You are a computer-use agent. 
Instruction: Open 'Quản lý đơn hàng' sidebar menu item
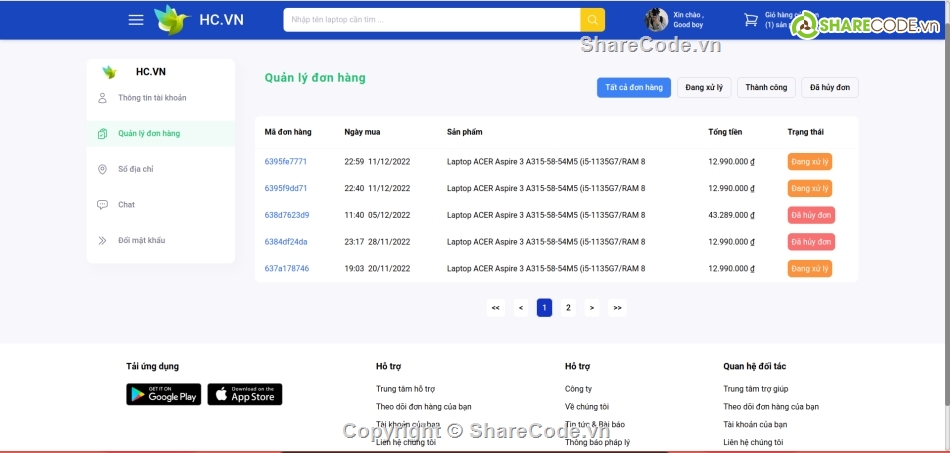149,134
